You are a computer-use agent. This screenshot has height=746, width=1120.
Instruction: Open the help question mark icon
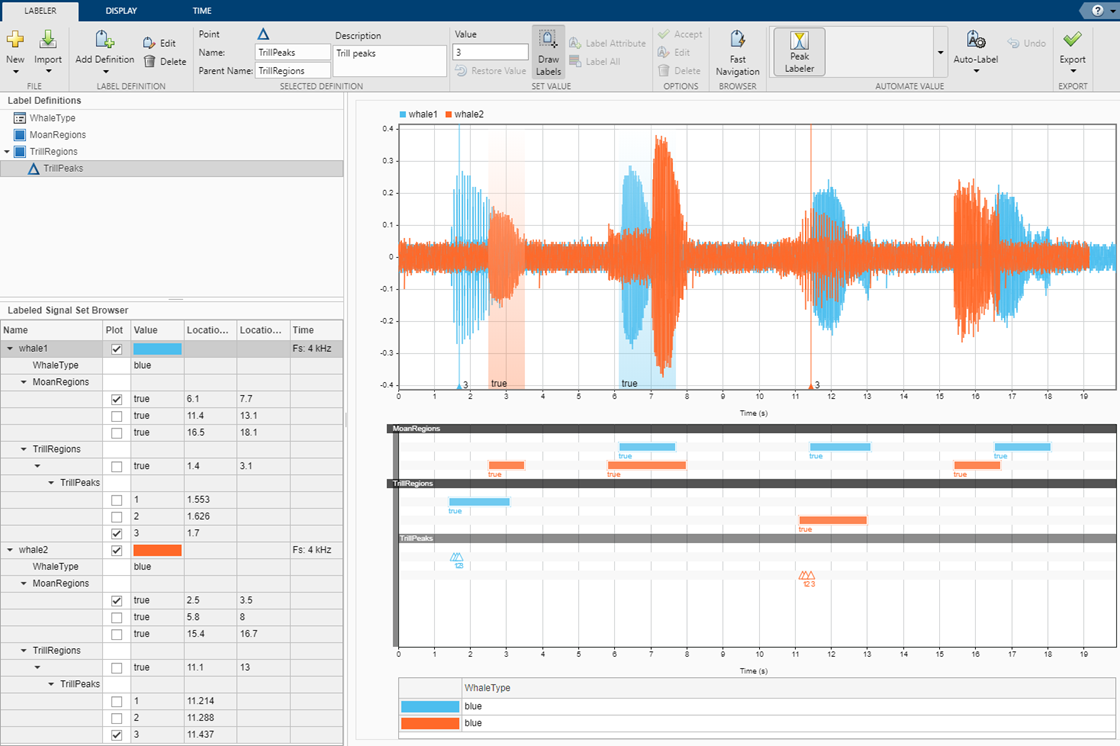[1097, 10]
